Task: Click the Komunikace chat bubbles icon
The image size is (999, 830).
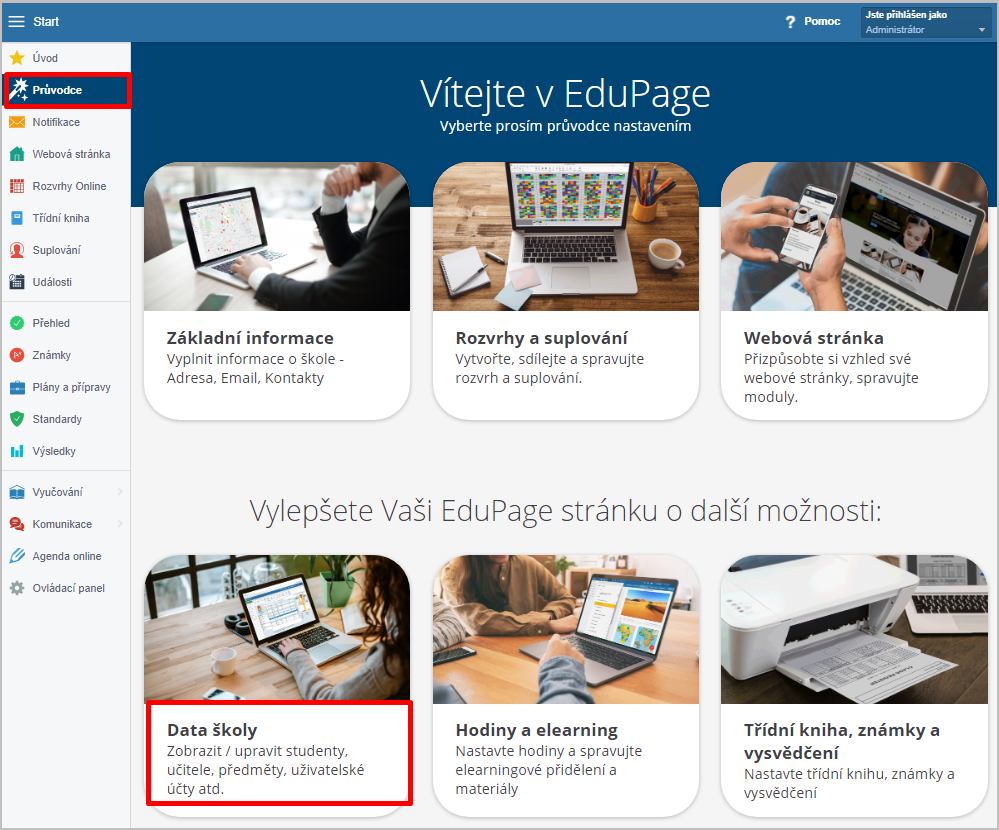Action: [x=17, y=524]
